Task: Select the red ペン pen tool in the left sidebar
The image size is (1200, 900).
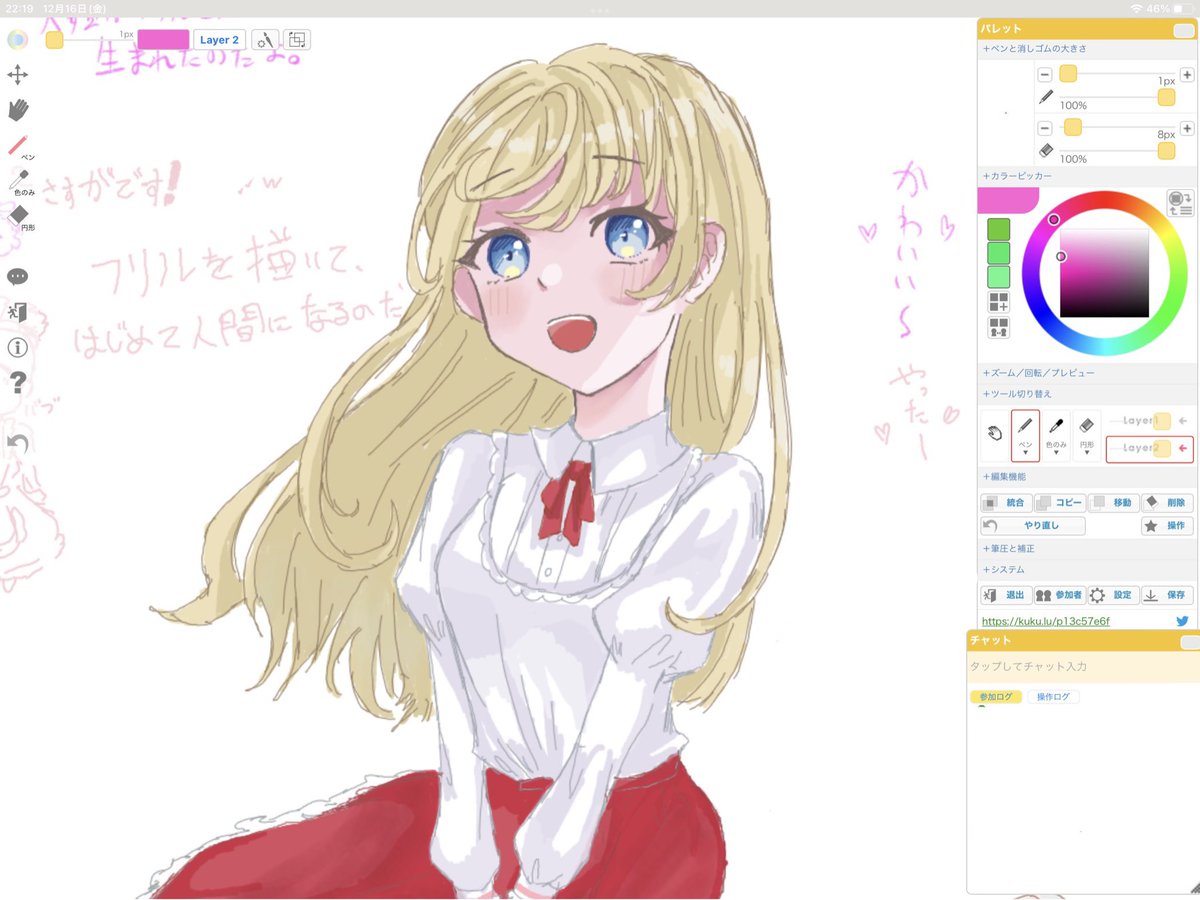Action: (20, 146)
